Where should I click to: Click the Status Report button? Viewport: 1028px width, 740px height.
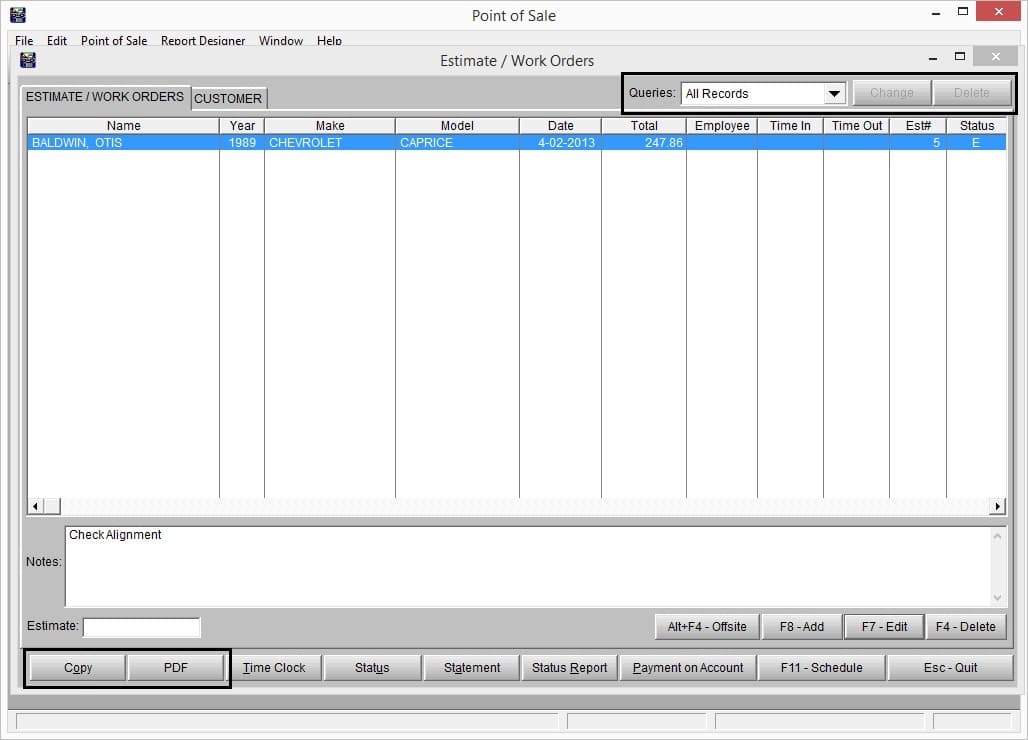point(569,668)
